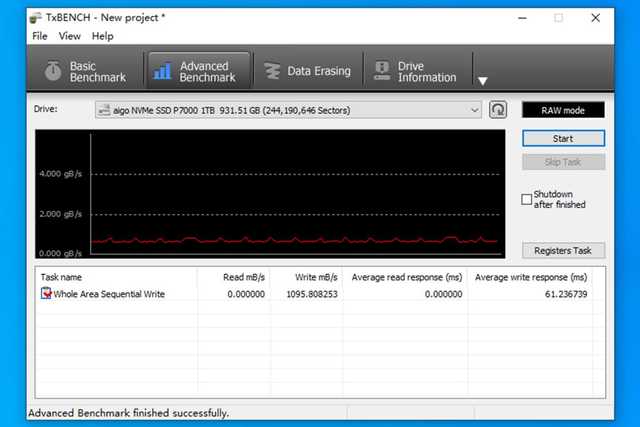This screenshot has height=427, width=640.
Task: Open the Drive selection dropdown
Action: (289, 110)
